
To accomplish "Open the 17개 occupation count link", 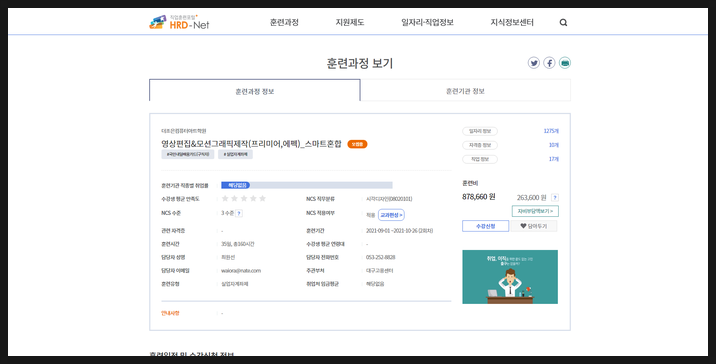I will point(553,159).
